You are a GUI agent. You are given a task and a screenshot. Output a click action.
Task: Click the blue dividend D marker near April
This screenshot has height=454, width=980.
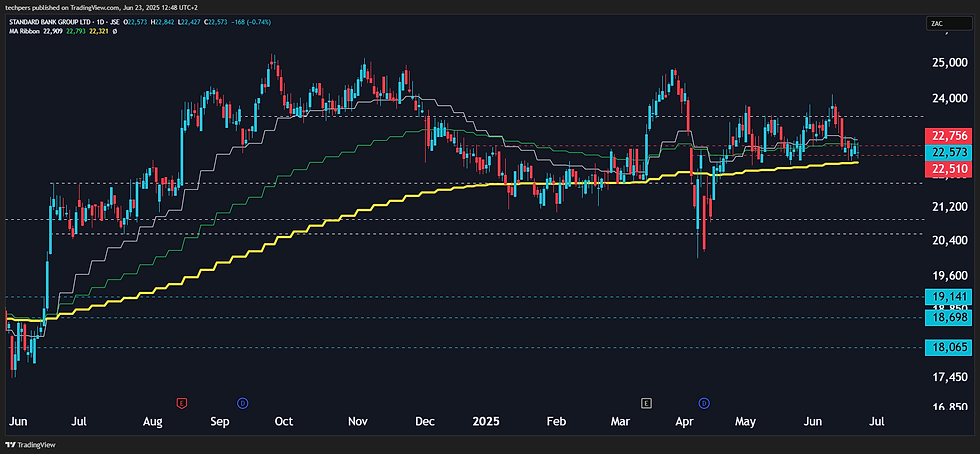tap(704, 403)
